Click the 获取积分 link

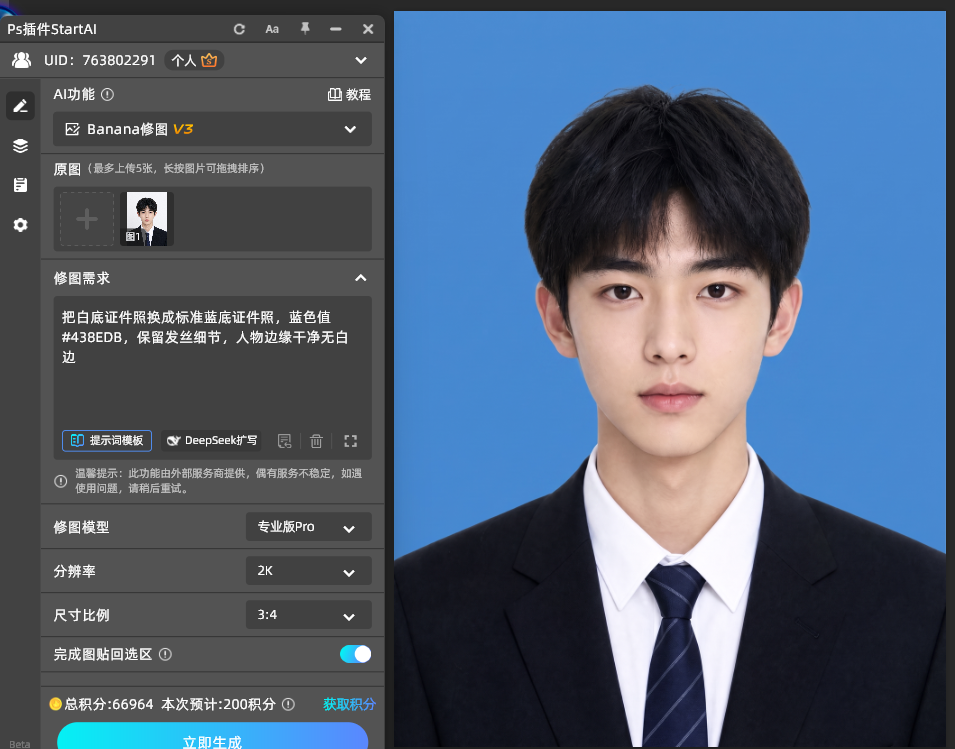pos(349,704)
